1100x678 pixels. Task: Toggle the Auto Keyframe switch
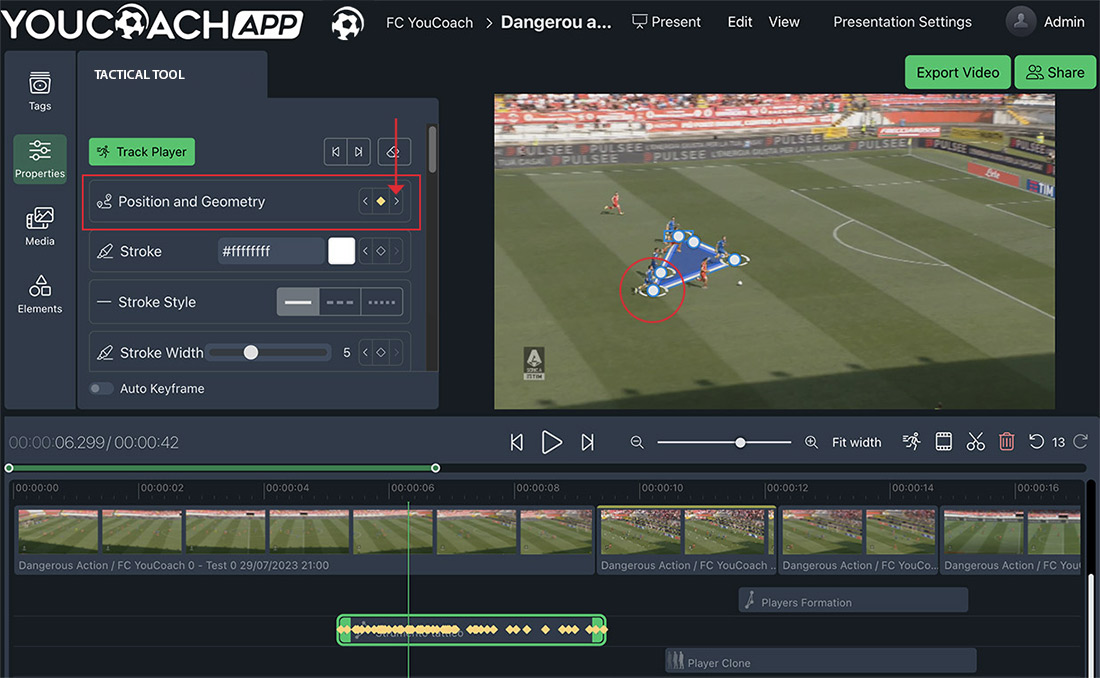click(x=101, y=389)
